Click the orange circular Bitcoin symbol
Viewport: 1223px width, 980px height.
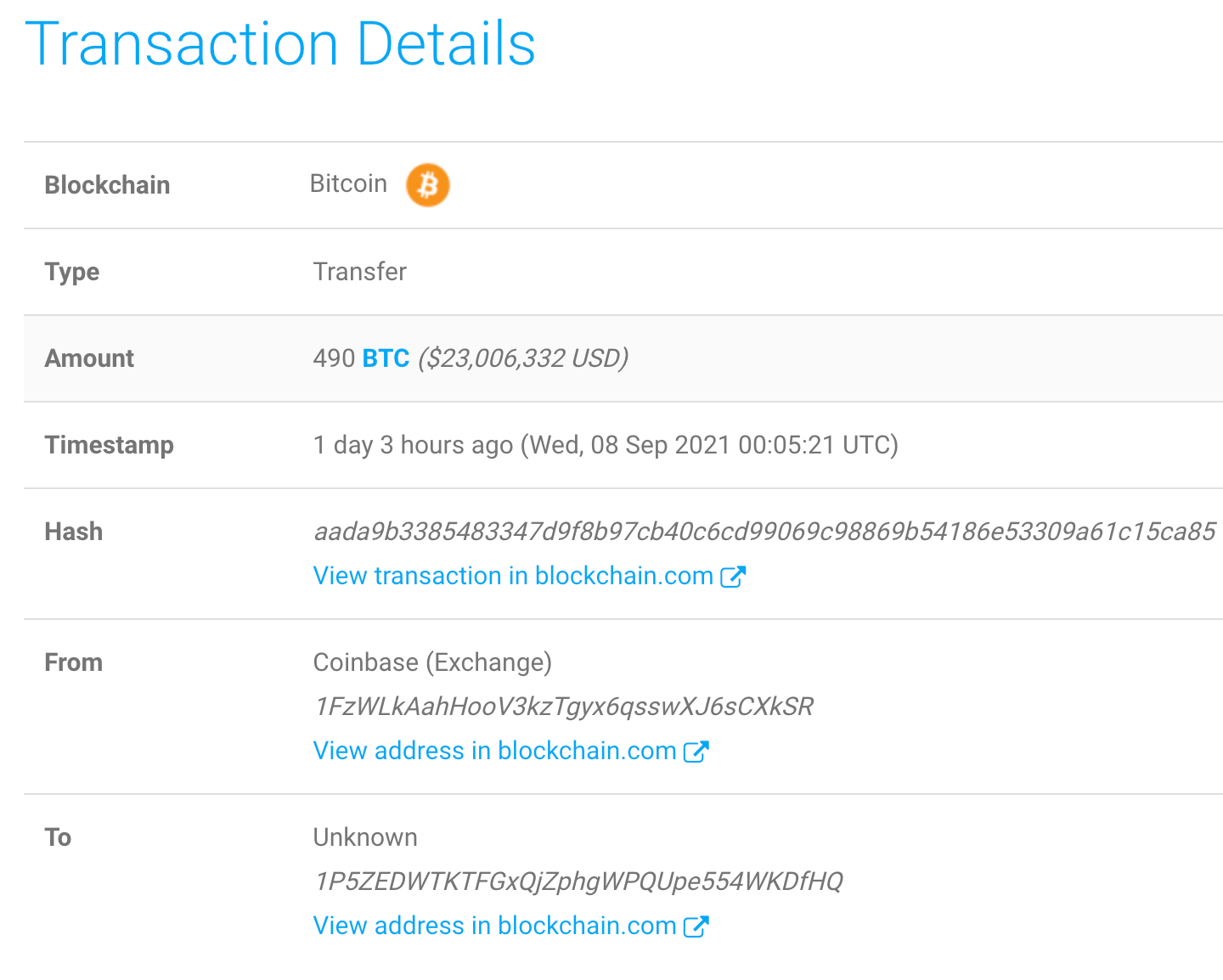coord(428,185)
